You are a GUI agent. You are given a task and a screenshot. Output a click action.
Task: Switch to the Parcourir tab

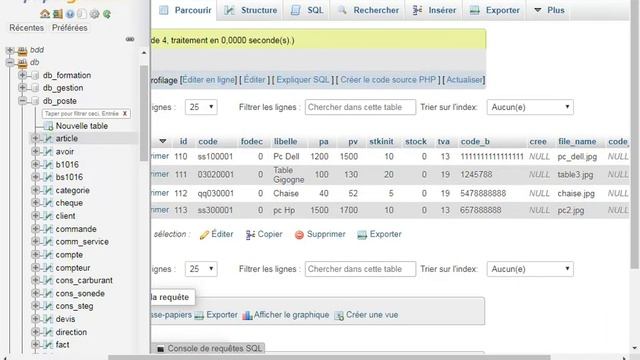pos(186,10)
